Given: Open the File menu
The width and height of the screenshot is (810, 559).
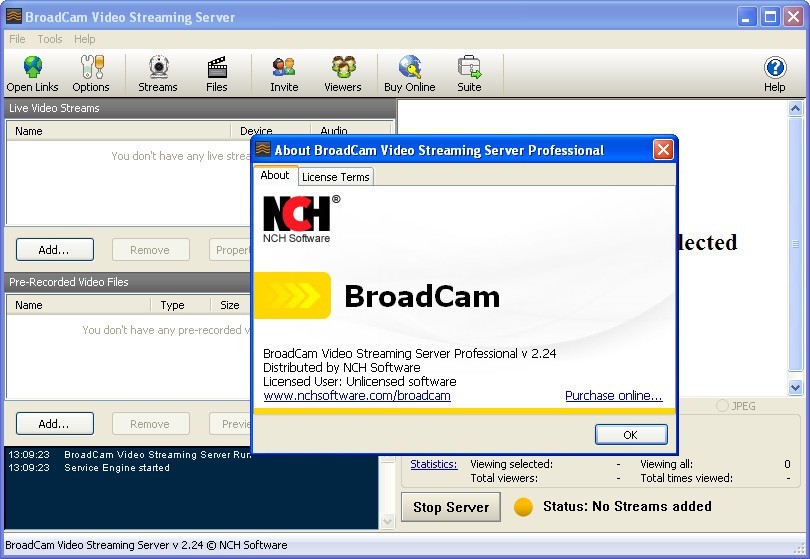Looking at the screenshot, I should tap(17, 39).
